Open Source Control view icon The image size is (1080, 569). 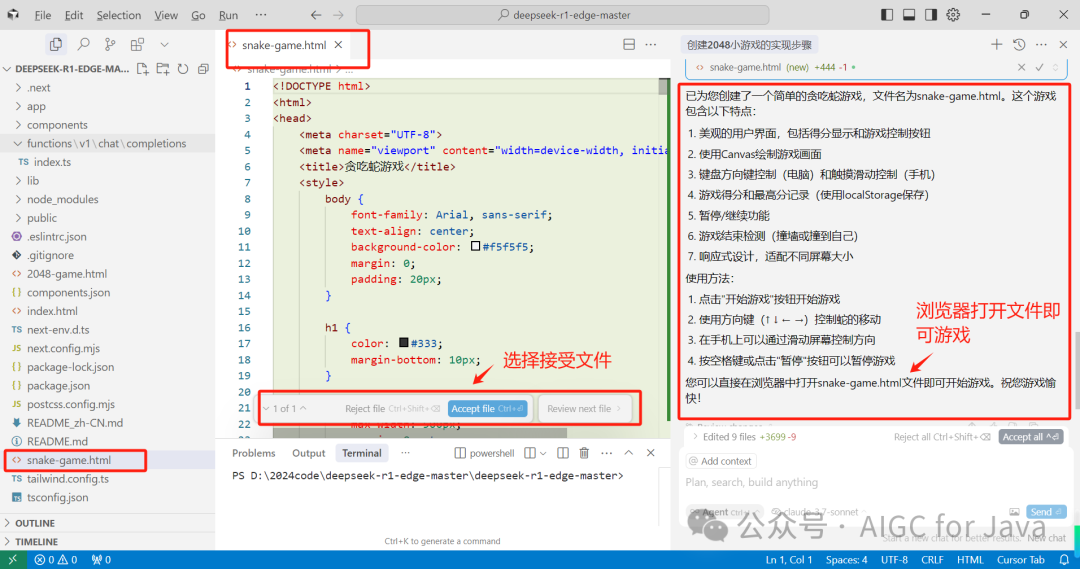[110, 45]
